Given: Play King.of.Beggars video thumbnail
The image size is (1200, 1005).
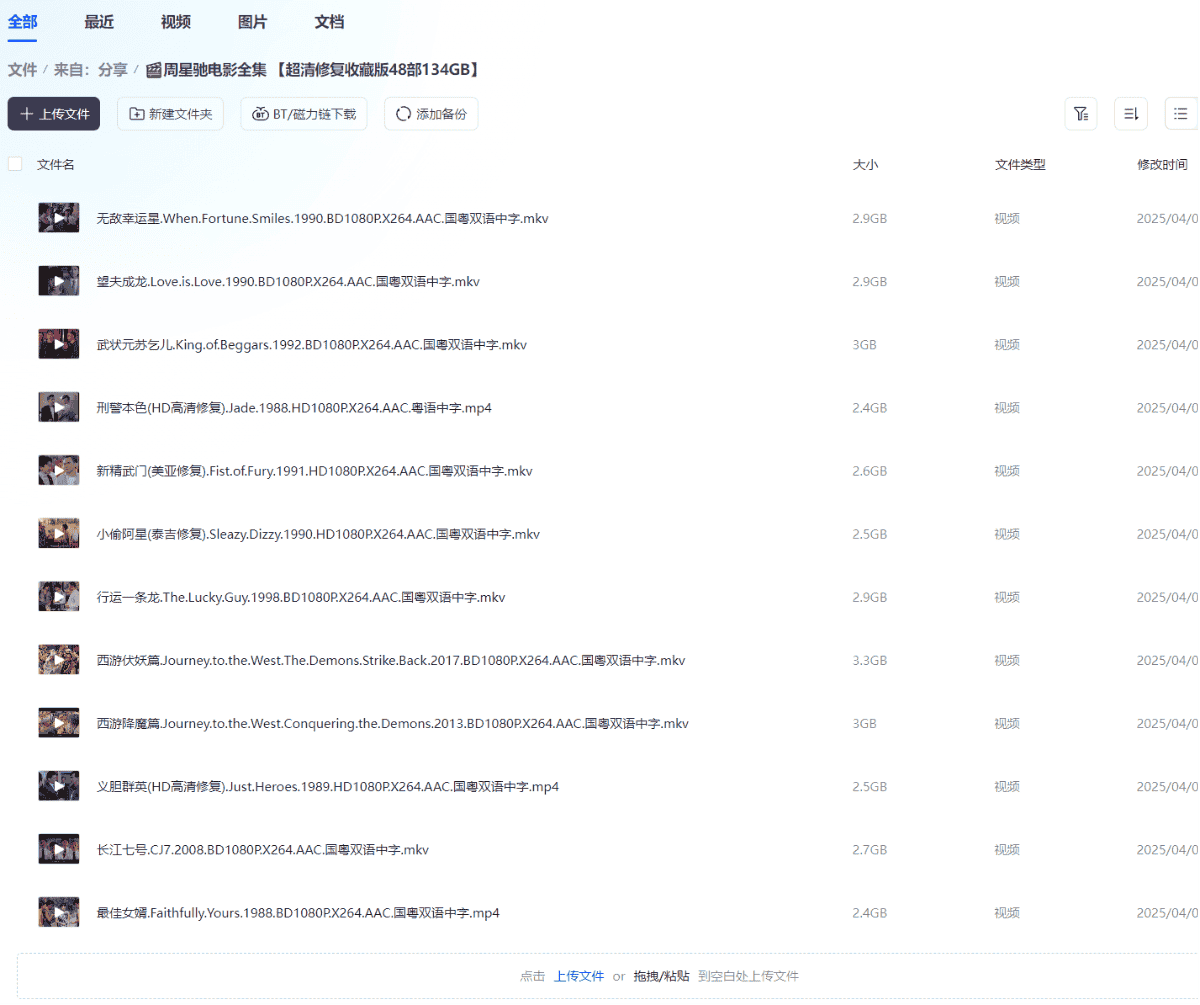Looking at the screenshot, I should click(x=59, y=344).
